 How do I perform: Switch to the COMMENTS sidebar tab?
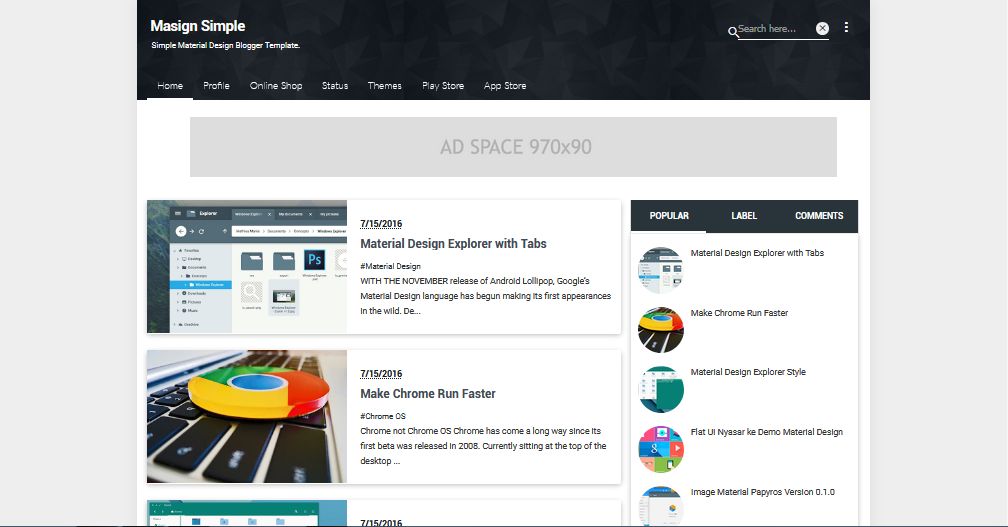click(819, 216)
